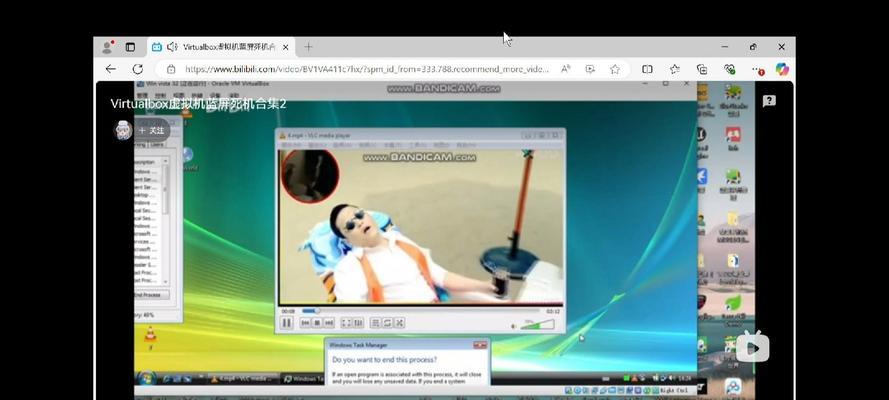Select the Virtualbox bilibili browser tab
Image resolution: width=889 pixels, height=400 pixels.
tap(221, 47)
